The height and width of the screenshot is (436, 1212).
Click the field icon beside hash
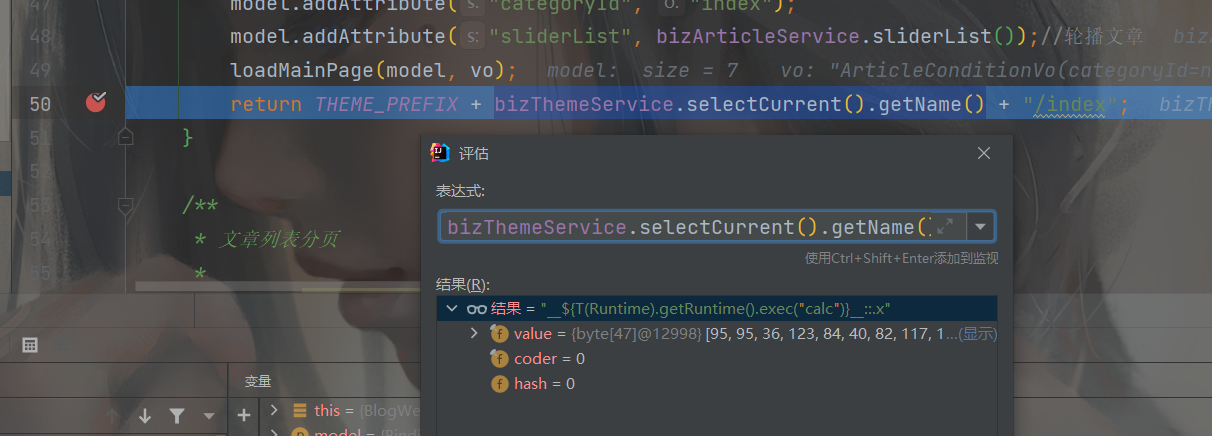pos(499,383)
